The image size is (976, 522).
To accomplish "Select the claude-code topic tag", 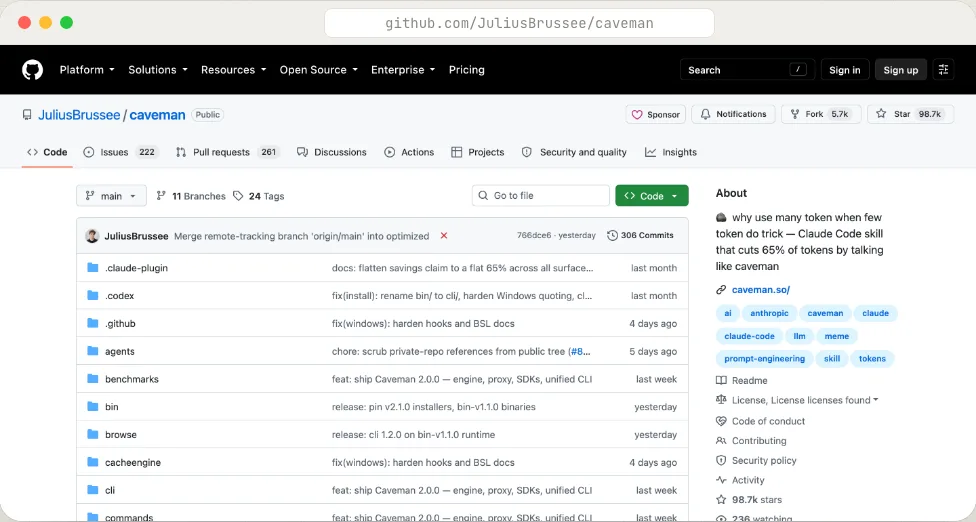I will 749,336.
